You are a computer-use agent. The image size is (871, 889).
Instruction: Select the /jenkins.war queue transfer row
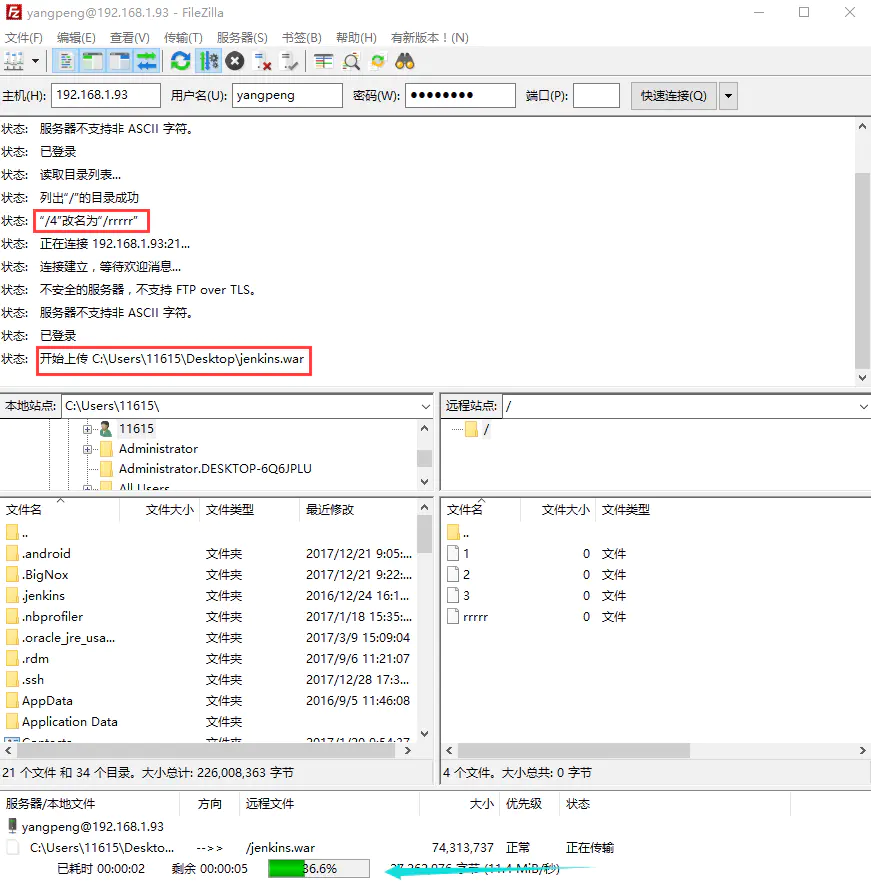pos(310,848)
